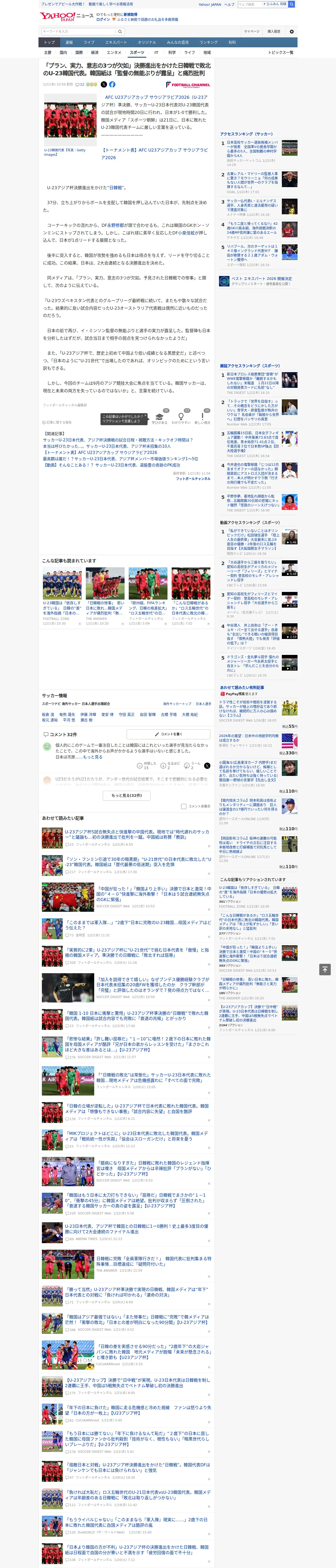
Task: Open the トップ tab
Action: tap(49, 43)
